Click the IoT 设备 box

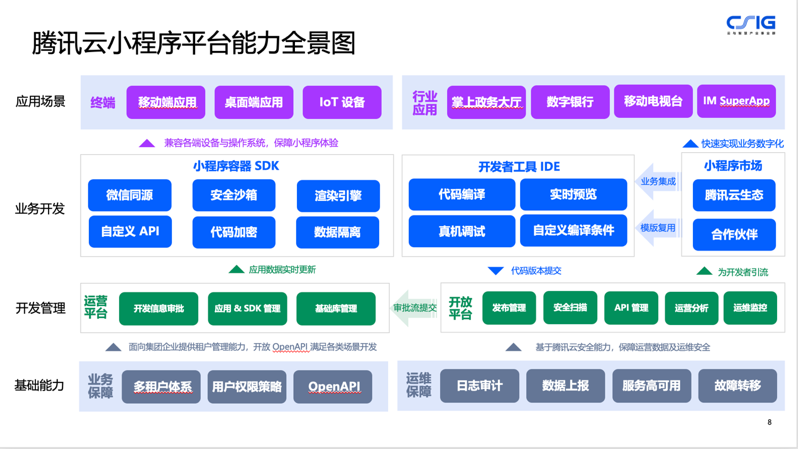[x=342, y=102]
